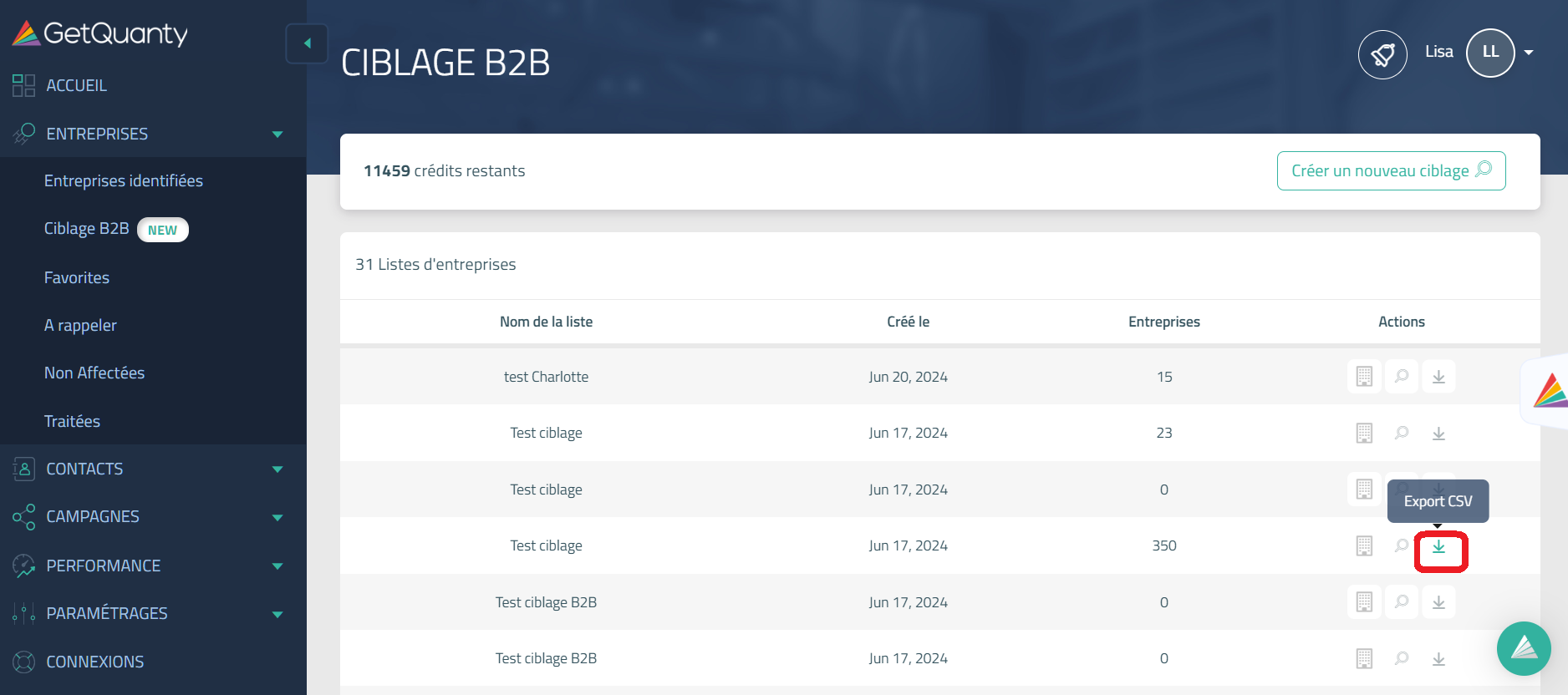Expand the CAMPAGNES menu section
The image size is (1568, 695).
(x=277, y=518)
